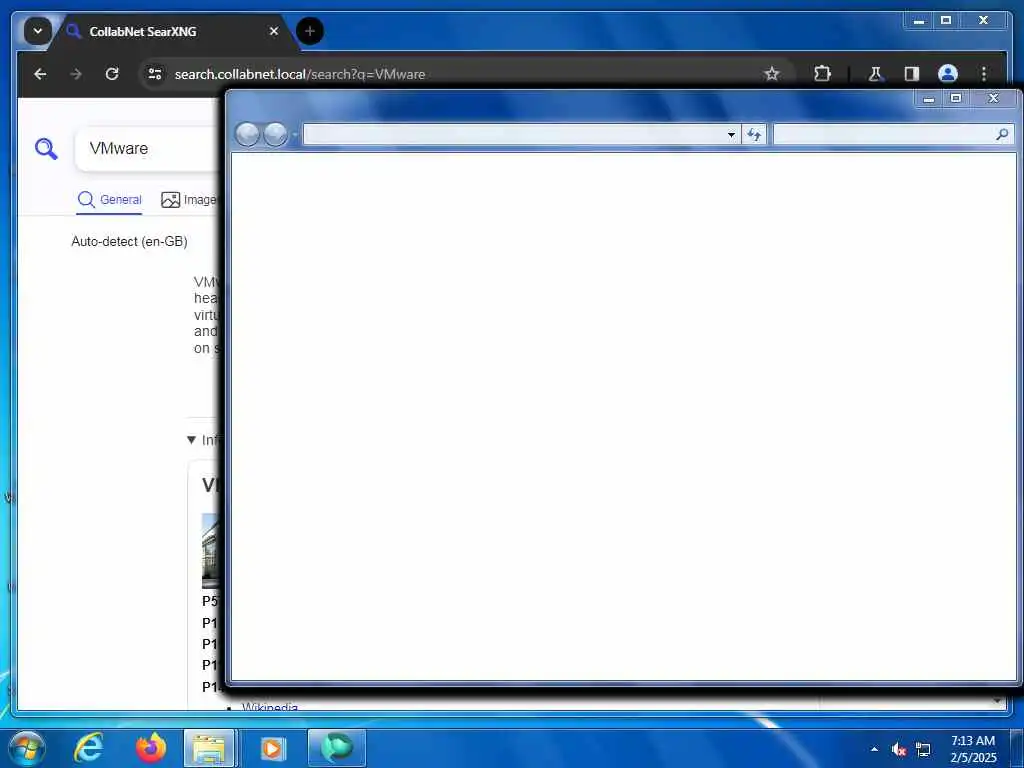
Task: Click the Chrome forward arrow
Action: click(x=76, y=74)
